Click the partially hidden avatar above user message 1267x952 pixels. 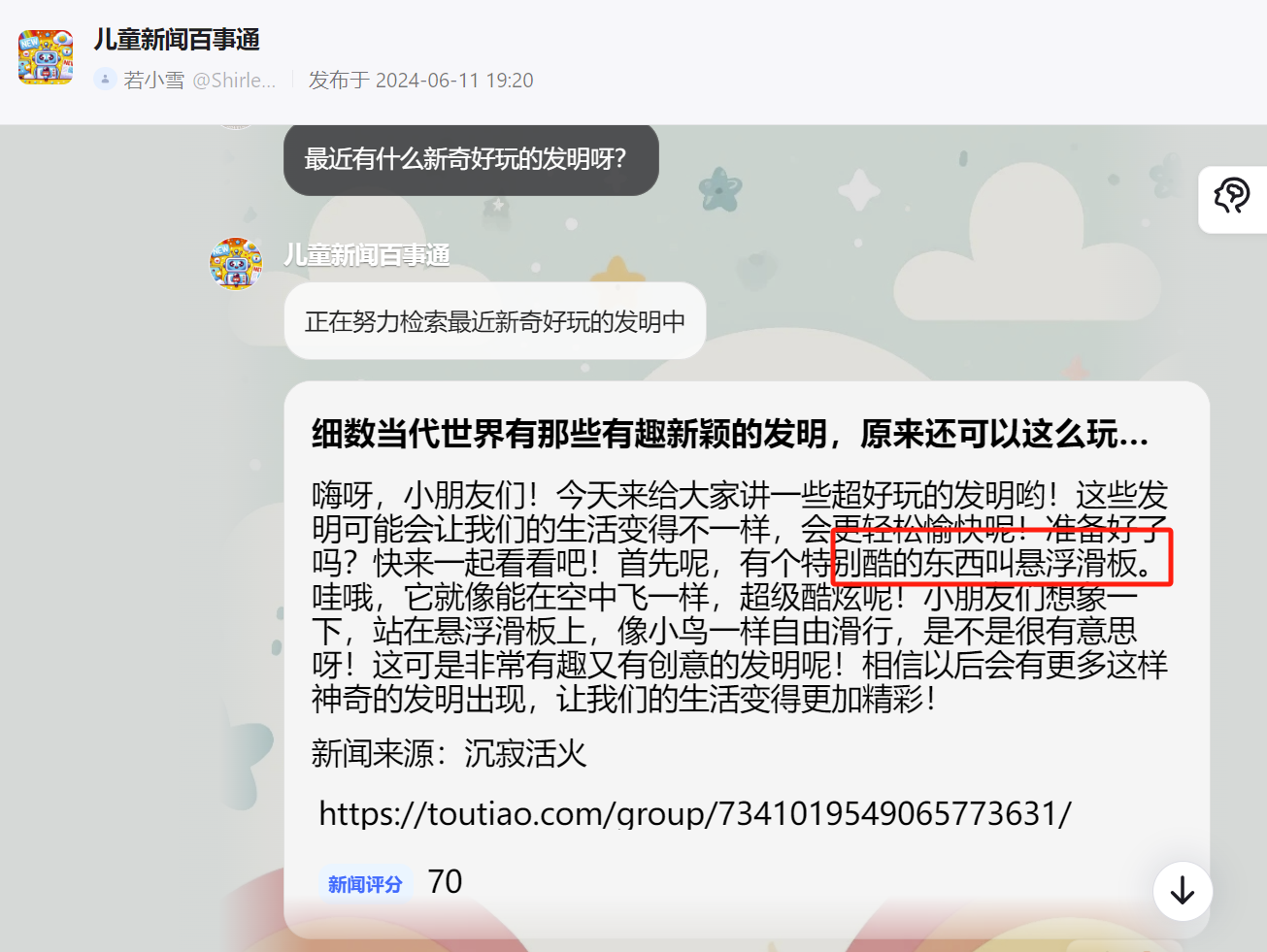[236, 126]
